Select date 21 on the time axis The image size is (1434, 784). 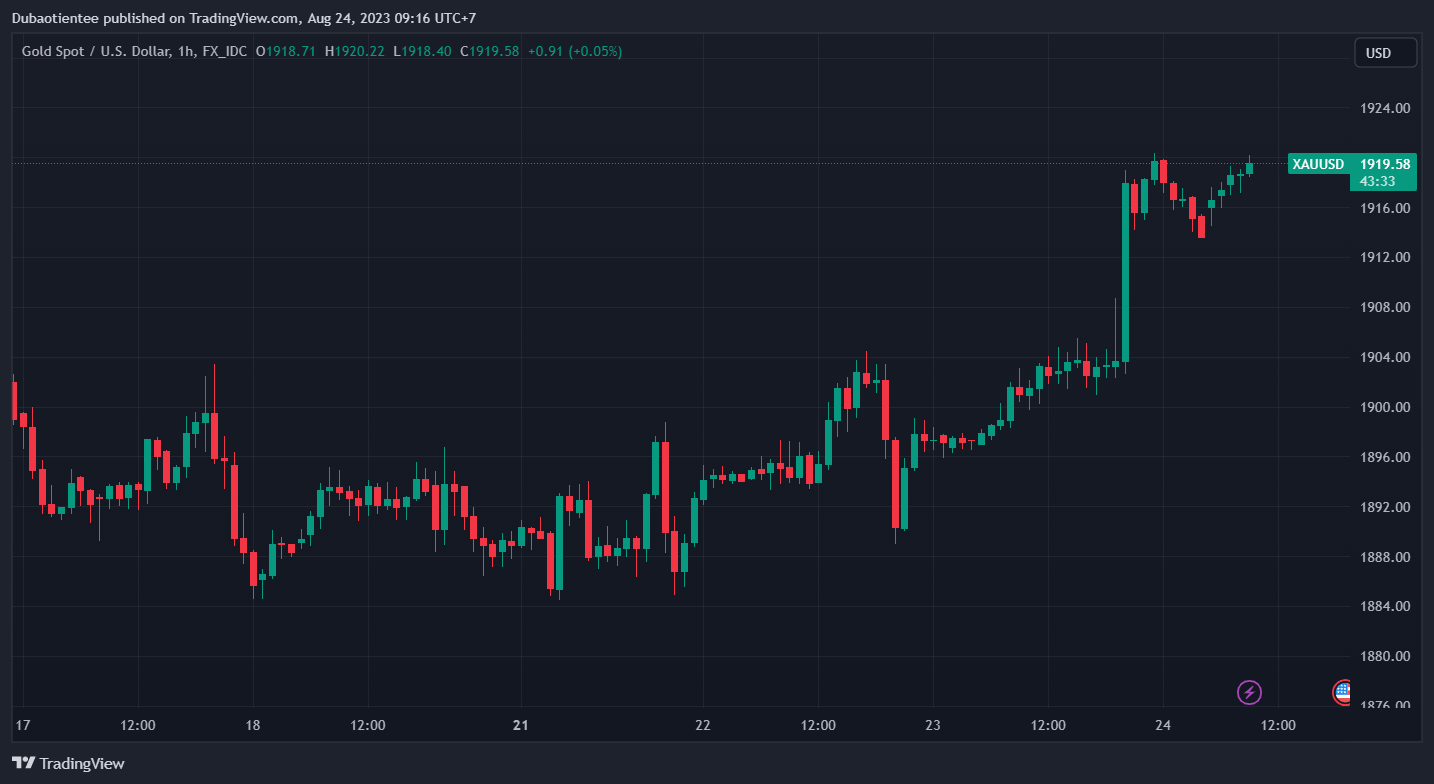[520, 725]
